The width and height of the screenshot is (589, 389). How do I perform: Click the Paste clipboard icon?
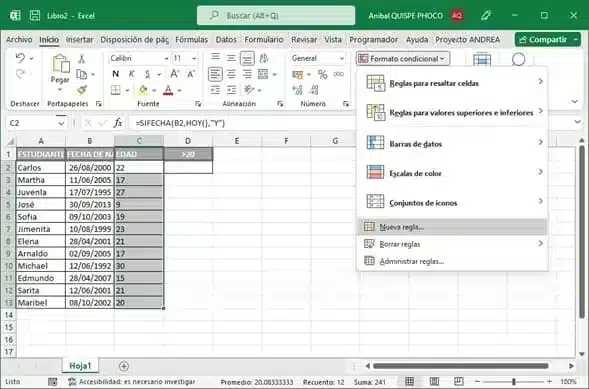click(60, 63)
